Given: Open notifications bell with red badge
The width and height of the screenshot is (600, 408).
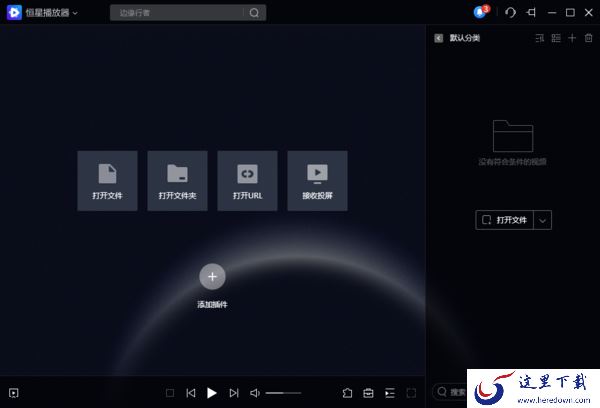Looking at the screenshot, I should click(481, 12).
